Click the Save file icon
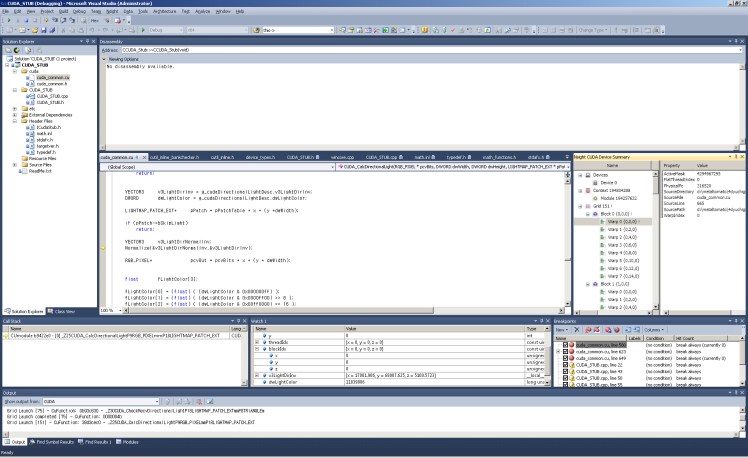Screen dimensions: 748x458 click(43, 30)
